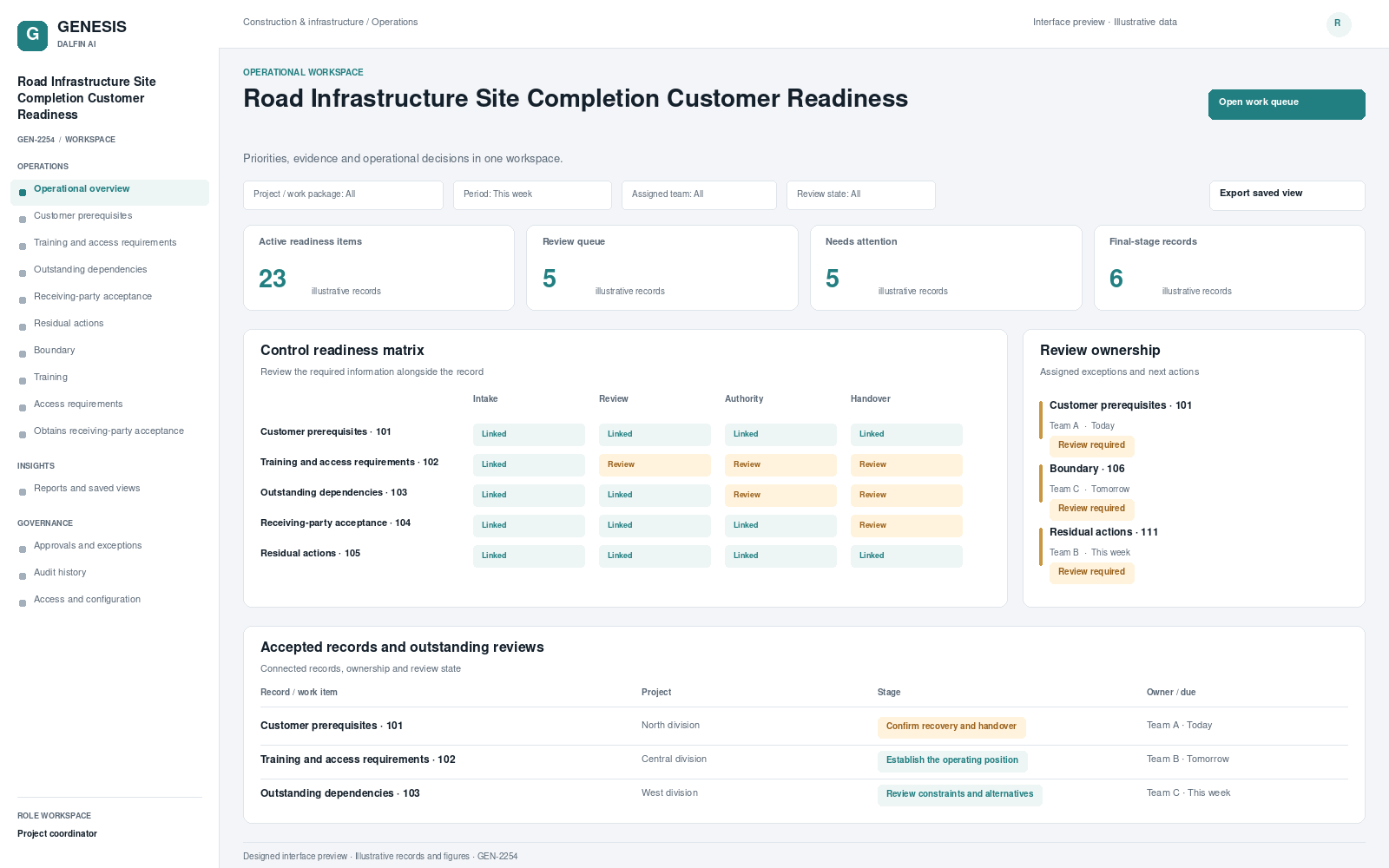Open Approvals and exceptions

(109, 546)
